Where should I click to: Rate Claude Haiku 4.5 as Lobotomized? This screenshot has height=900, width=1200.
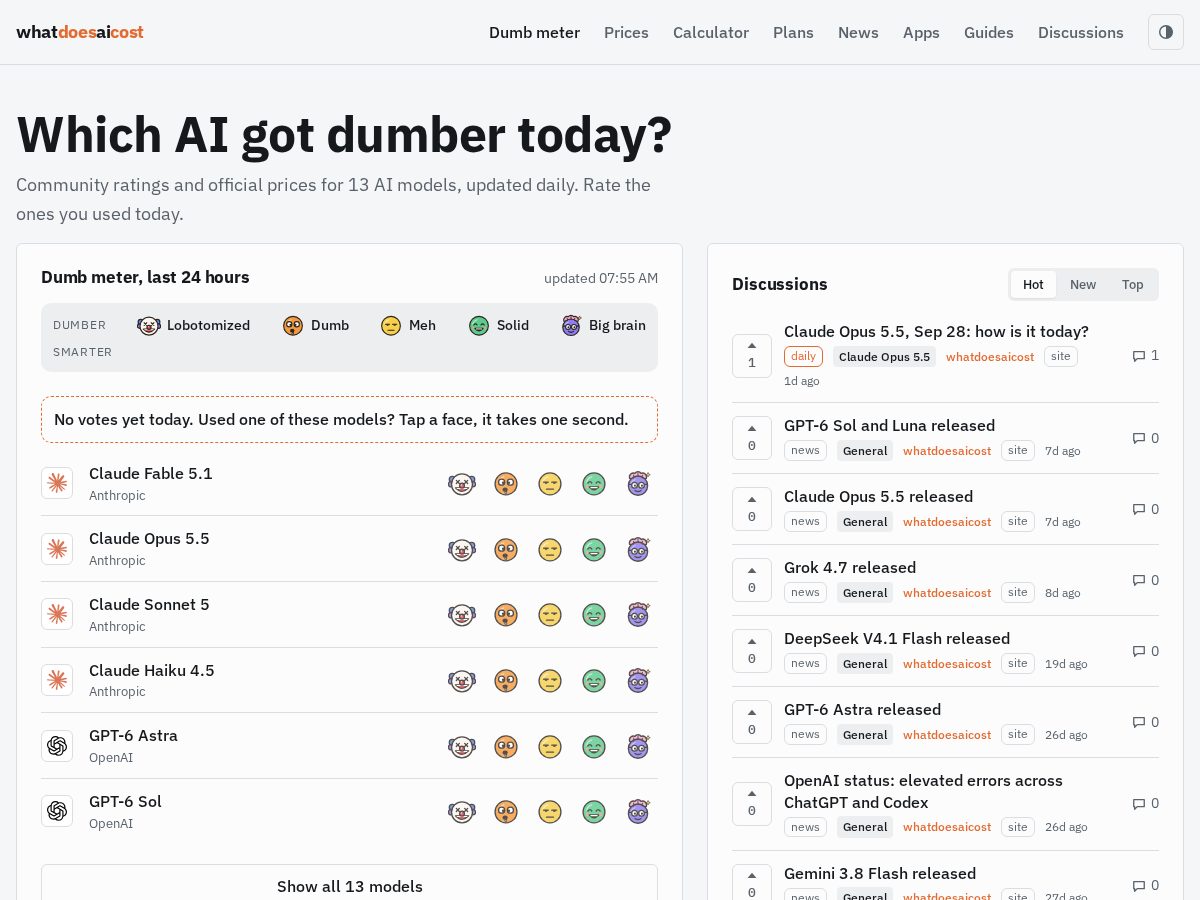tap(461, 681)
